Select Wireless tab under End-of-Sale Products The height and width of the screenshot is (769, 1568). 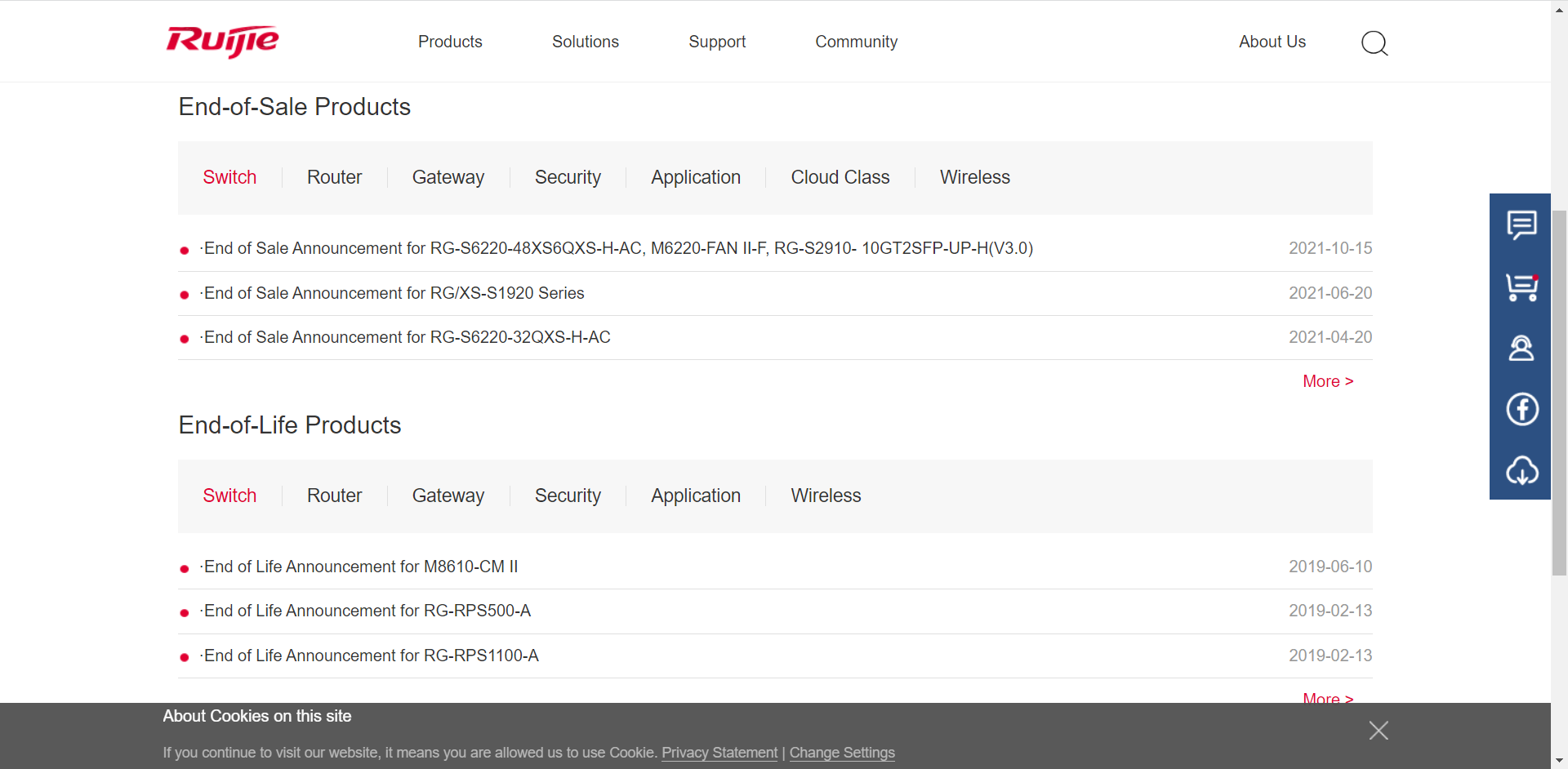(975, 177)
